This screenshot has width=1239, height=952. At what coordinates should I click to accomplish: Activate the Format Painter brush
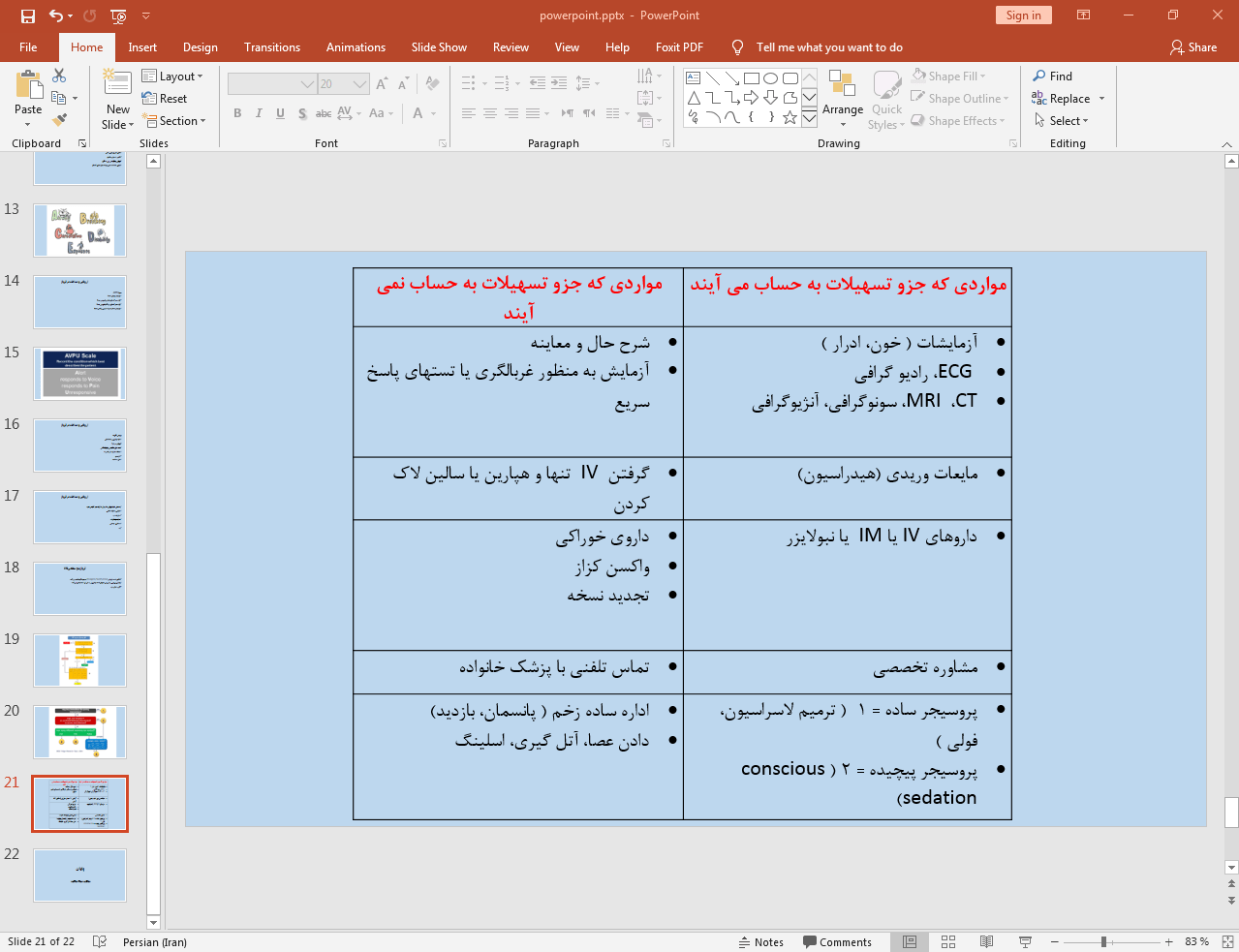click(59, 120)
